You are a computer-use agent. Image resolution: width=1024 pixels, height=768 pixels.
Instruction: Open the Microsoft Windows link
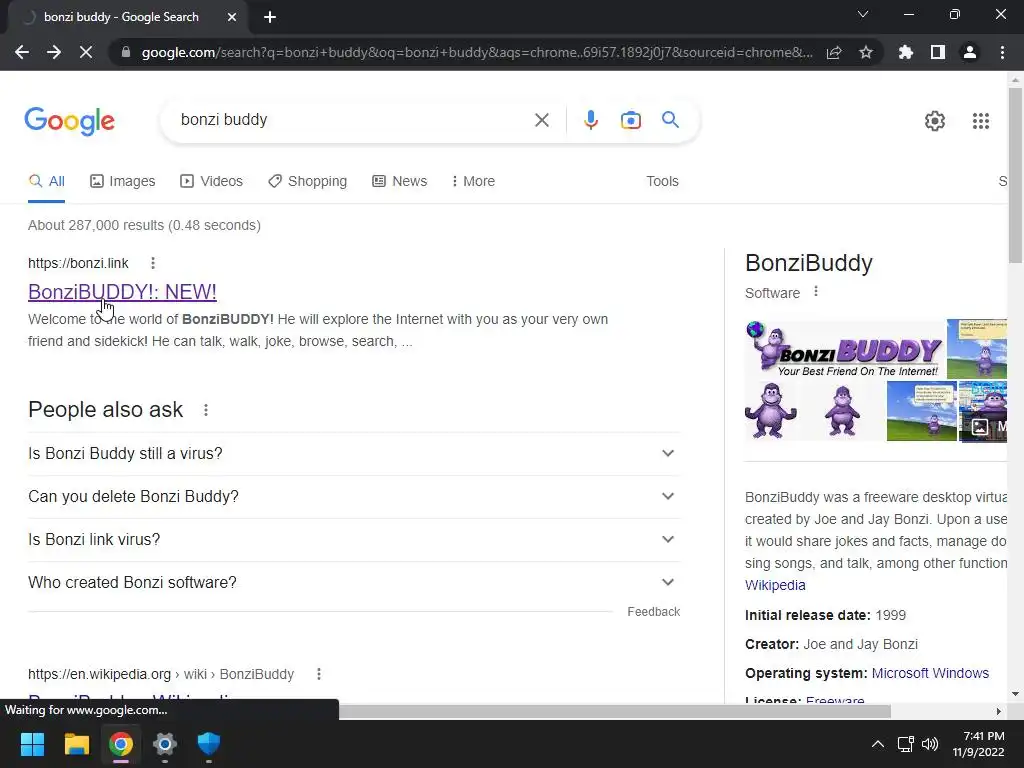[x=930, y=673]
